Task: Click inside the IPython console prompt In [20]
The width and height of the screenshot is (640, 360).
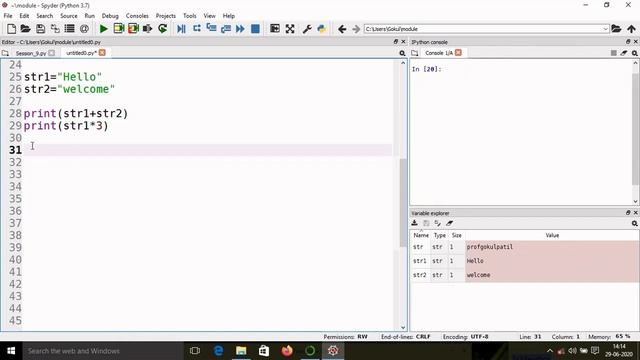Action: tap(427, 69)
